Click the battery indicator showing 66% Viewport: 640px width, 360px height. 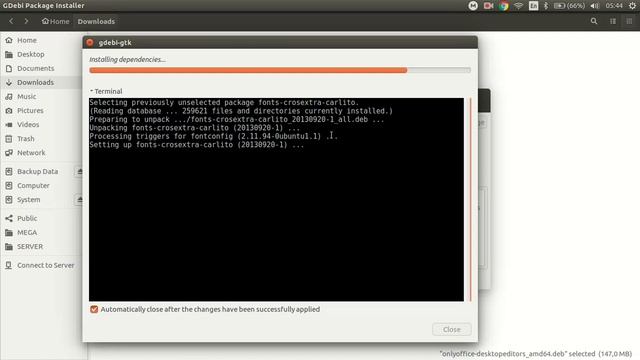pos(569,6)
